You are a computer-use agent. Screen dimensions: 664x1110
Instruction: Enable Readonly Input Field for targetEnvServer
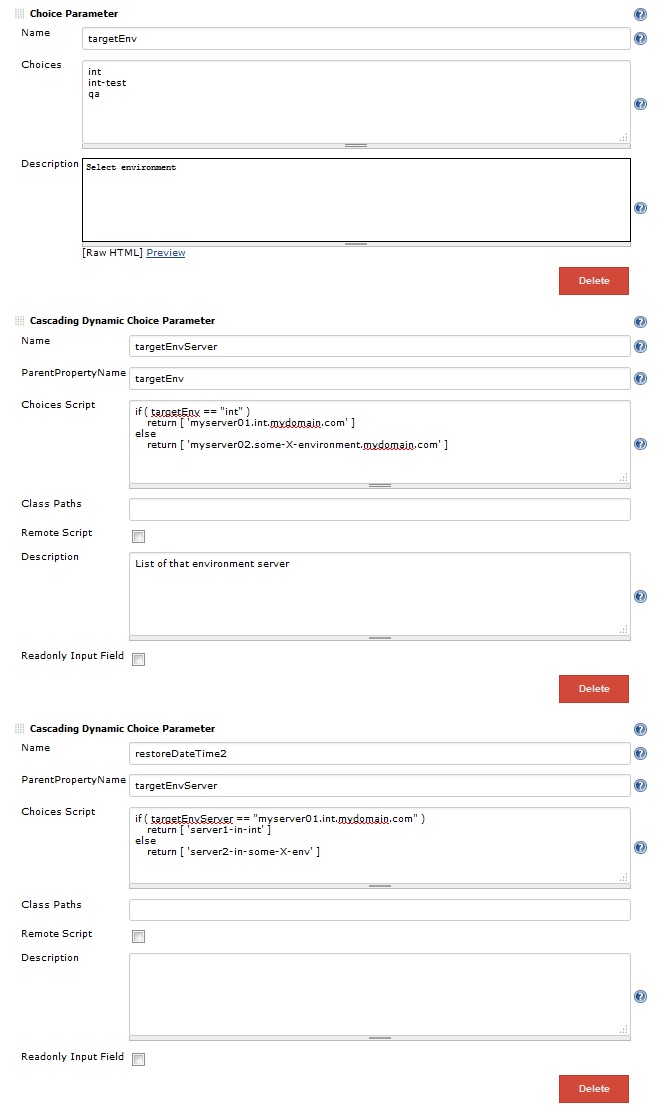(139, 659)
